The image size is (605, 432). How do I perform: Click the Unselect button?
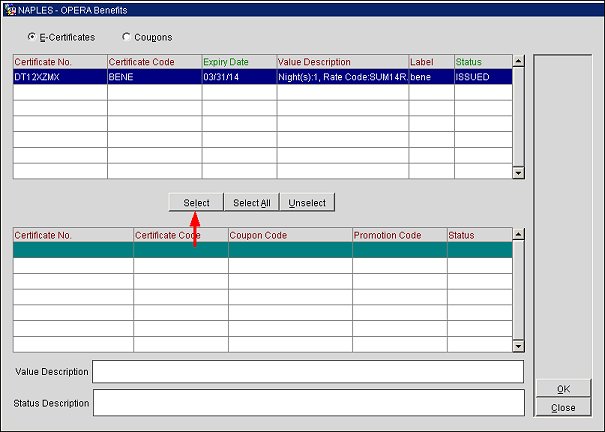(x=307, y=203)
